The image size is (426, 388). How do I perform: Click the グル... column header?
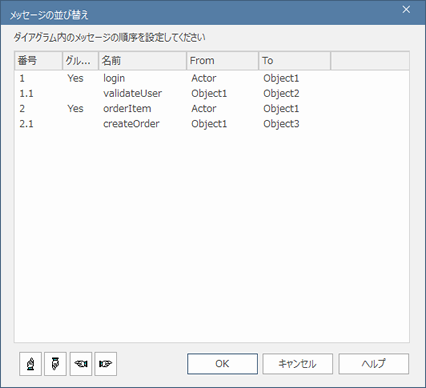coord(80,61)
